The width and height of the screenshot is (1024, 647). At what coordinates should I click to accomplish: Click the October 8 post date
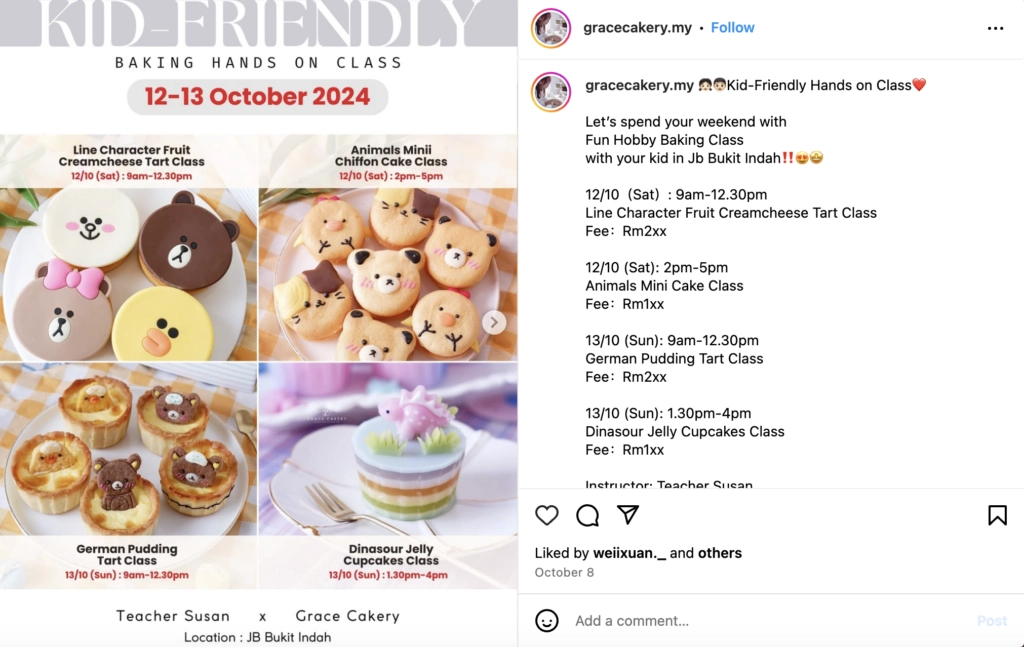[564, 572]
